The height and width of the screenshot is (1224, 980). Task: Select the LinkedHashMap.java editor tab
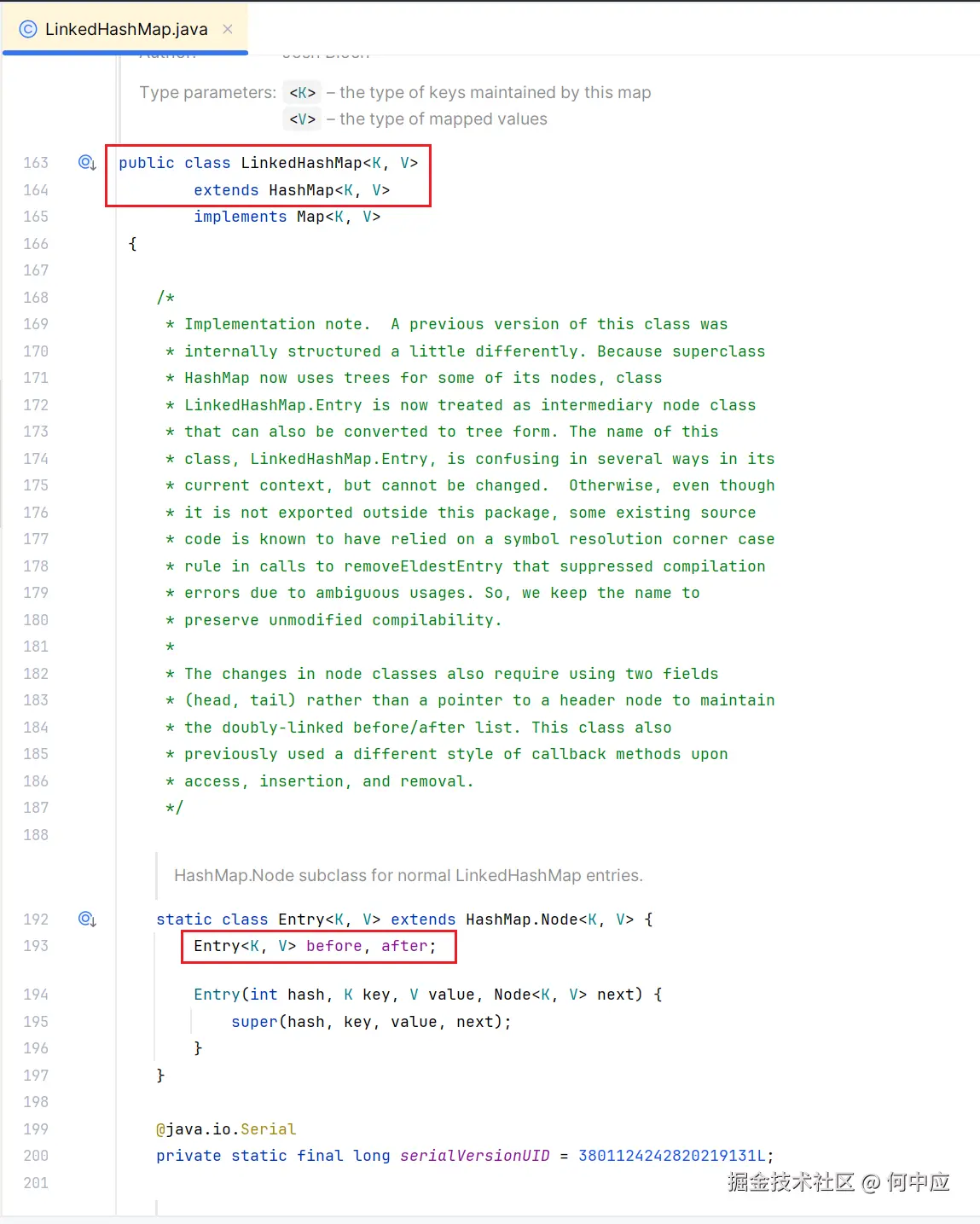125,29
